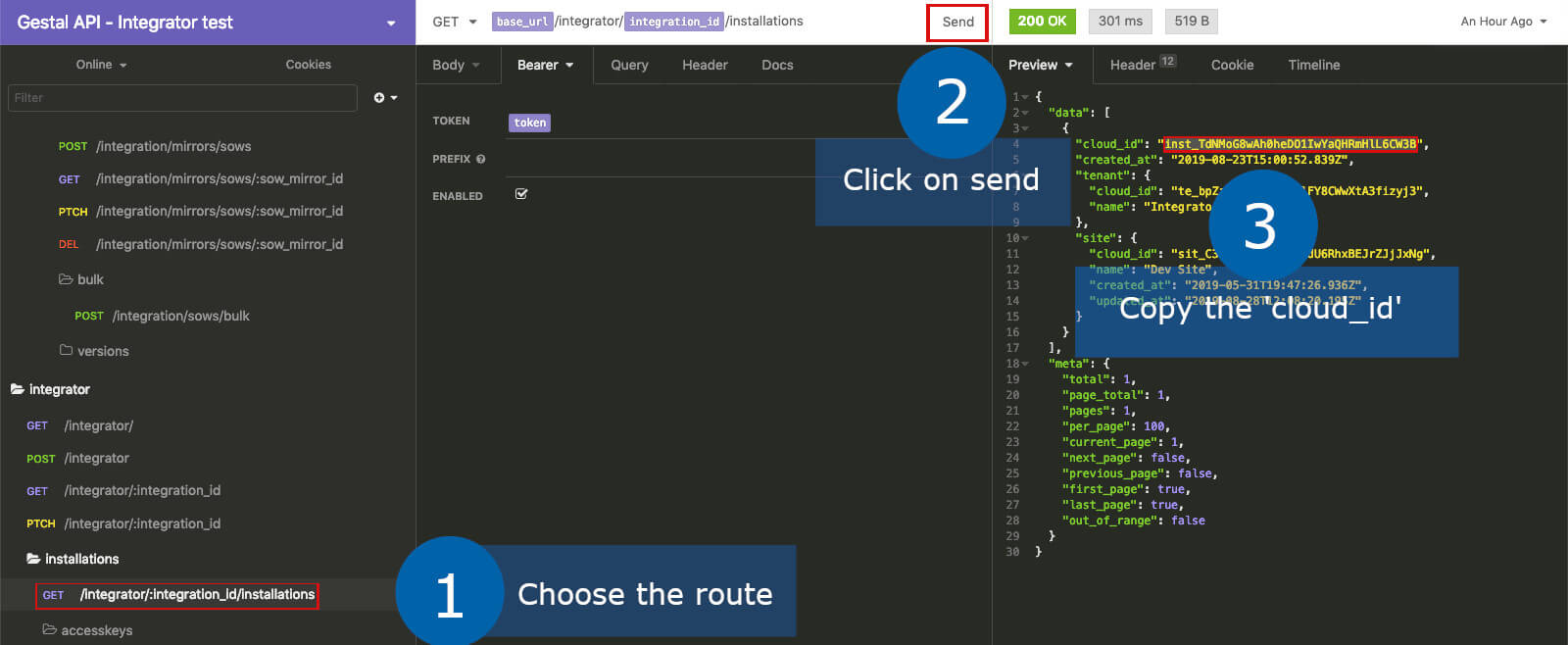1568x645 pixels.
Task: Toggle the ENABLED checkbox for Bearer auth
Action: click(x=521, y=194)
